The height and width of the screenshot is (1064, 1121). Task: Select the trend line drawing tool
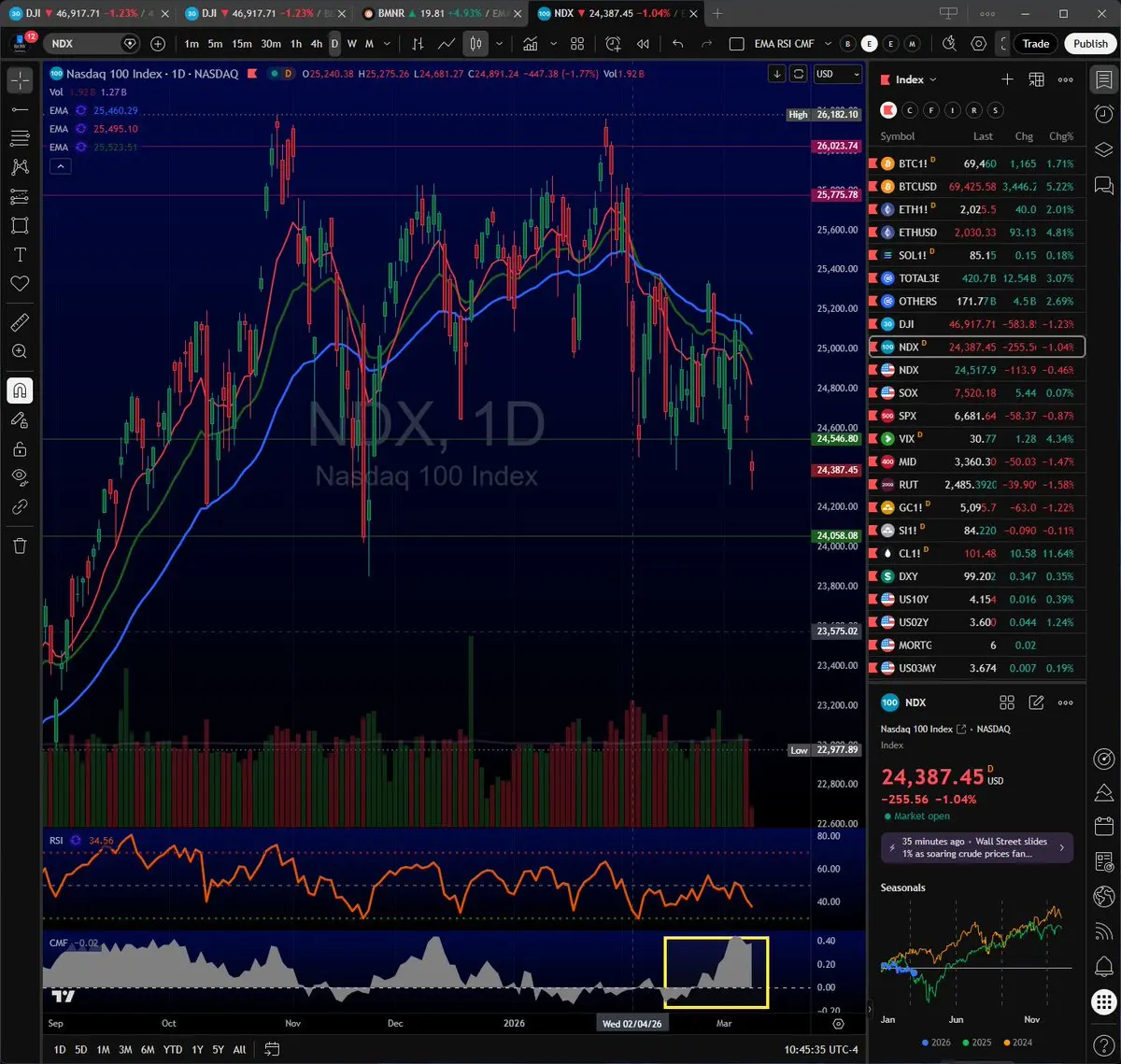pyautogui.click(x=20, y=110)
